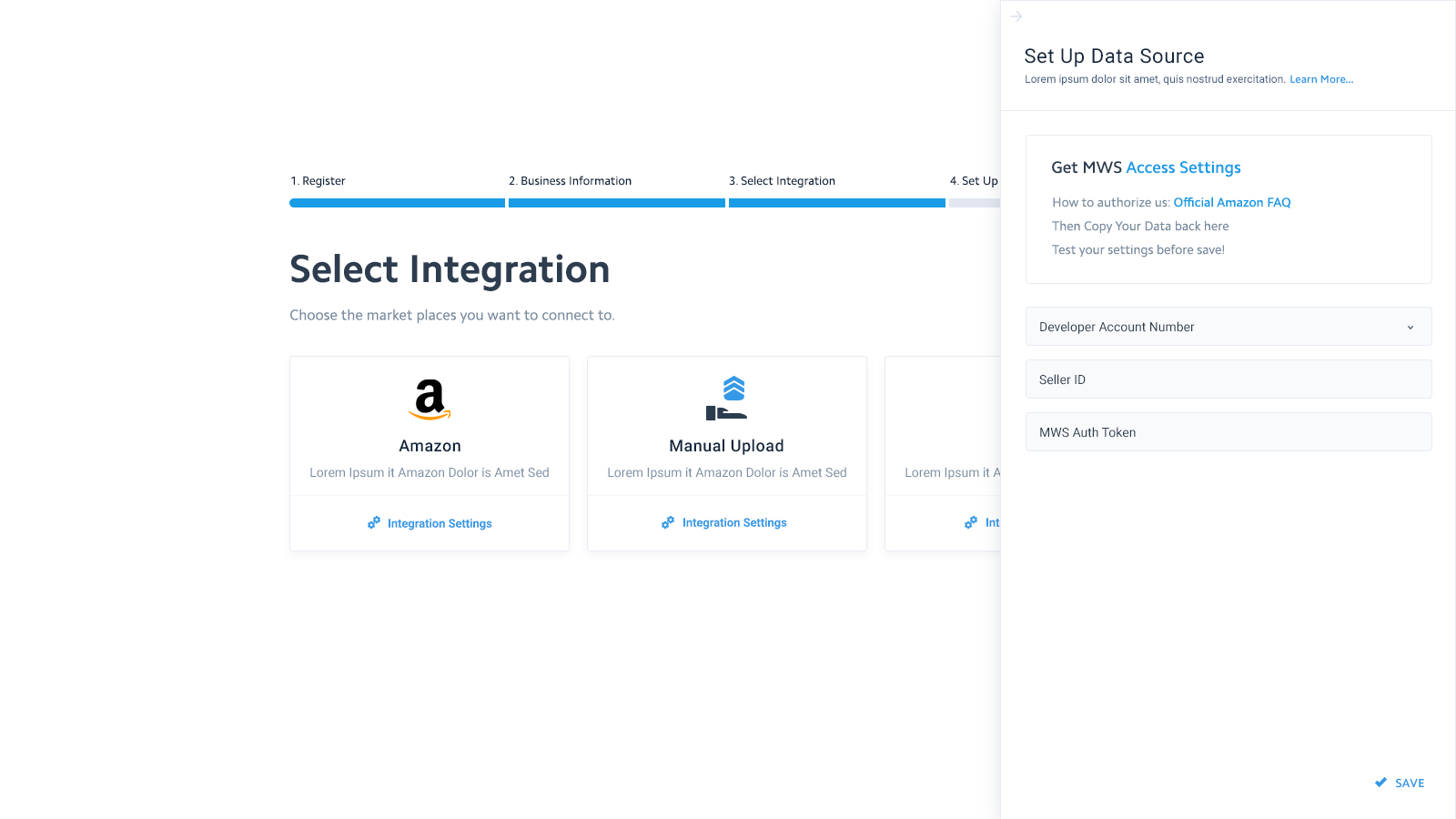Click the Amazon card description text
Screen dimensions: 1456x819
point(430,472)
